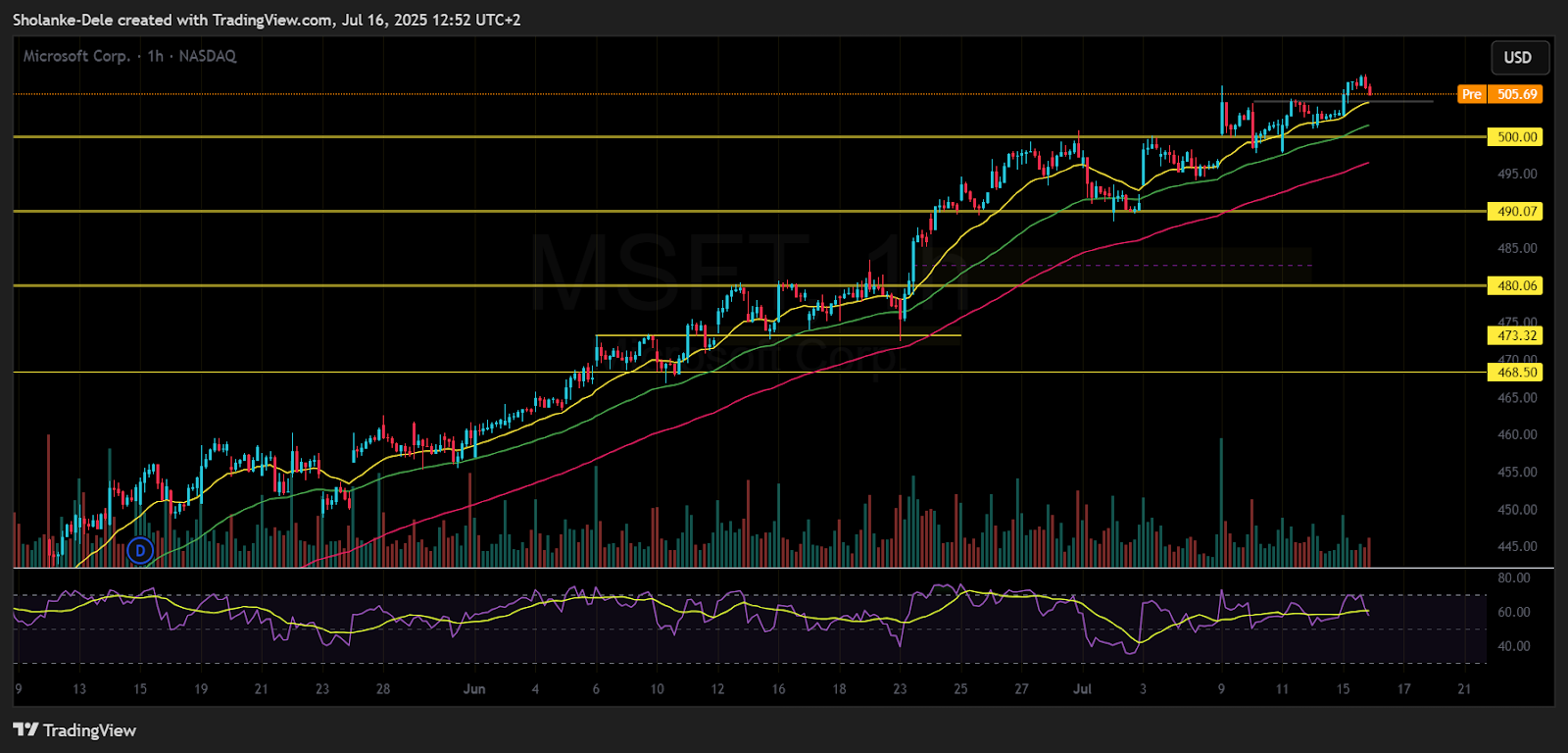Click the 21 date at the right end of the time axis

coord(1464,688)
